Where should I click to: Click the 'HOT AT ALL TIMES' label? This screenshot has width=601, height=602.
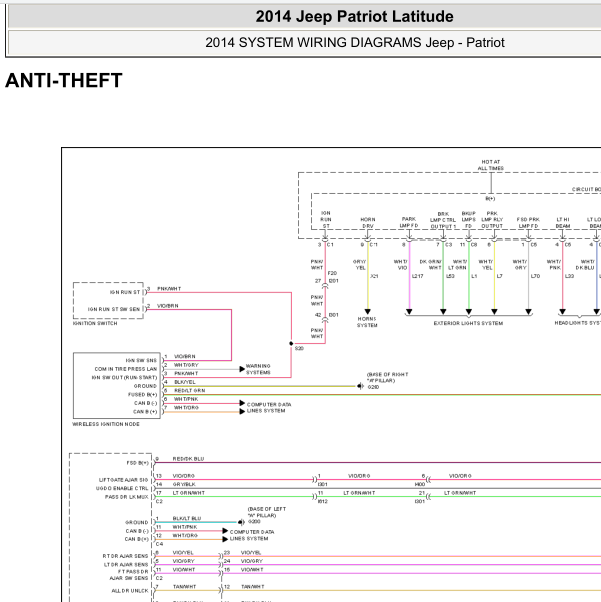pos(490,165)
